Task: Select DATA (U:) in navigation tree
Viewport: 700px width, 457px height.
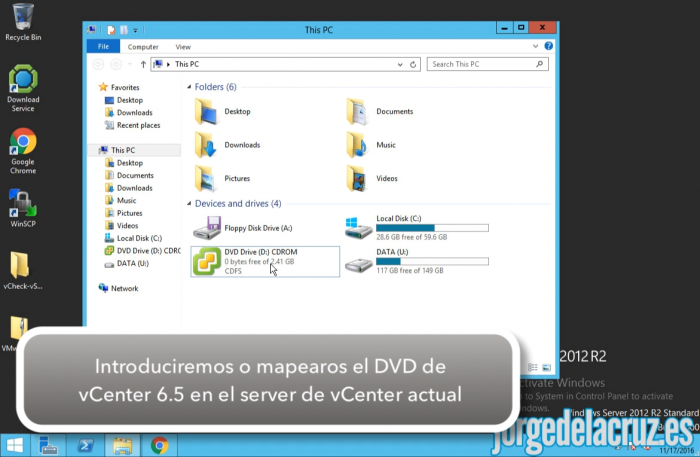Action: [133, 263]
